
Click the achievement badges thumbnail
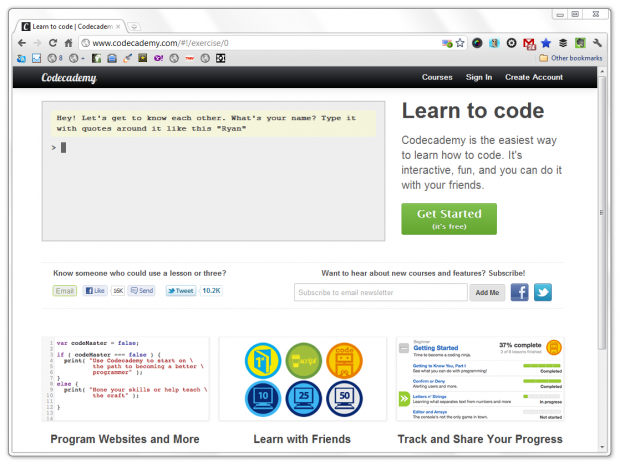coord(302,379)
